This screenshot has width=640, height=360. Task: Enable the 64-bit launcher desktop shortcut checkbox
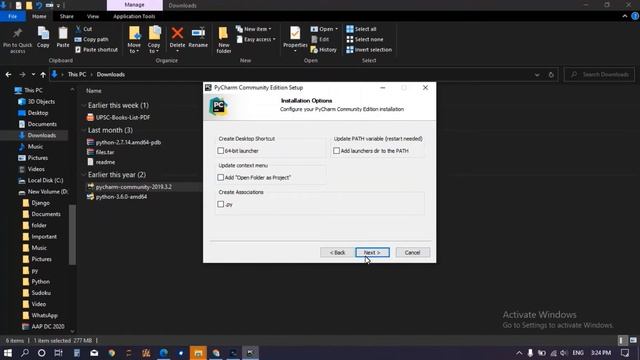pyautogui.click(x=221, y=151)
